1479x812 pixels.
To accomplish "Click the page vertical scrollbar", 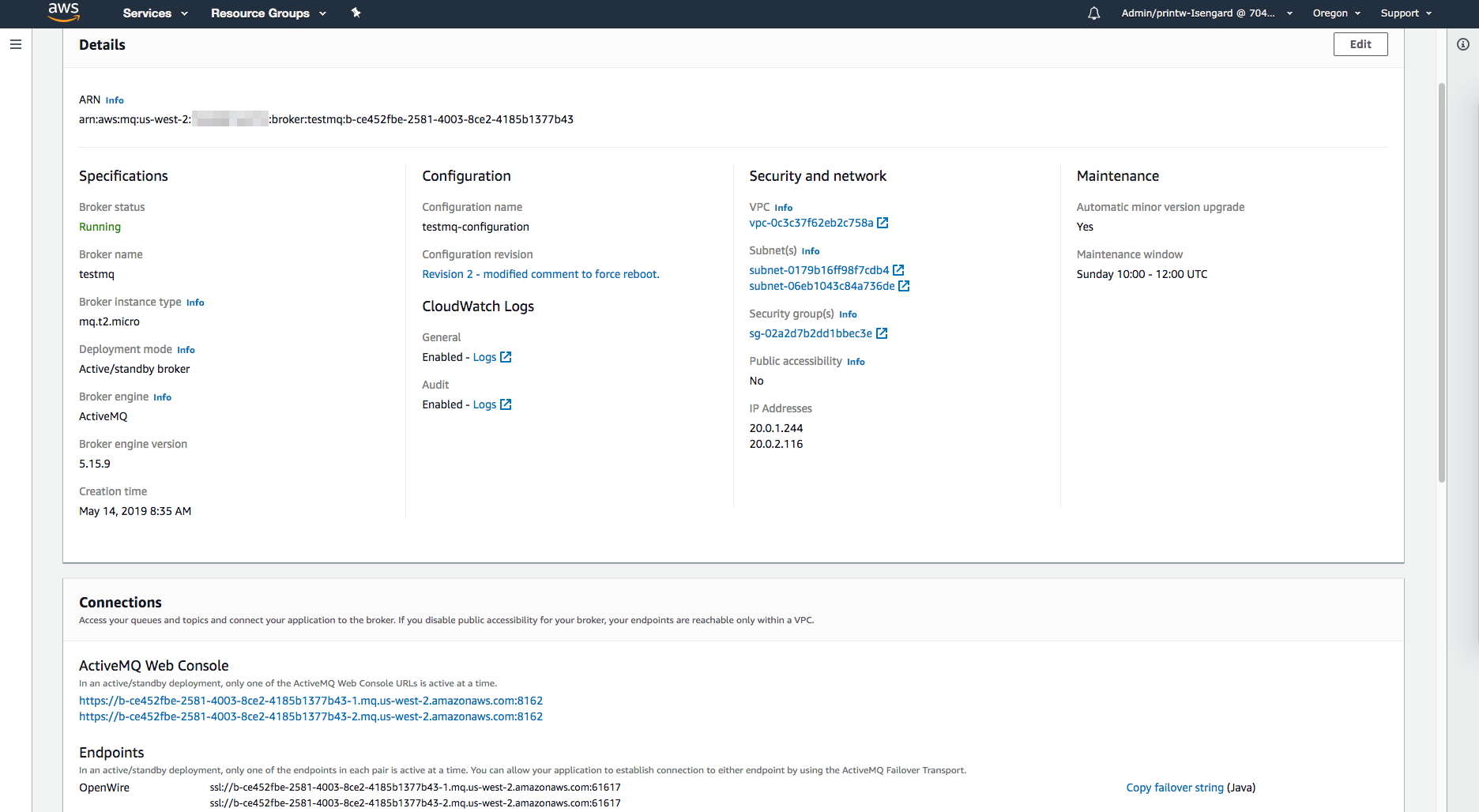I will pyautogui.click(x=1442, y=282).
